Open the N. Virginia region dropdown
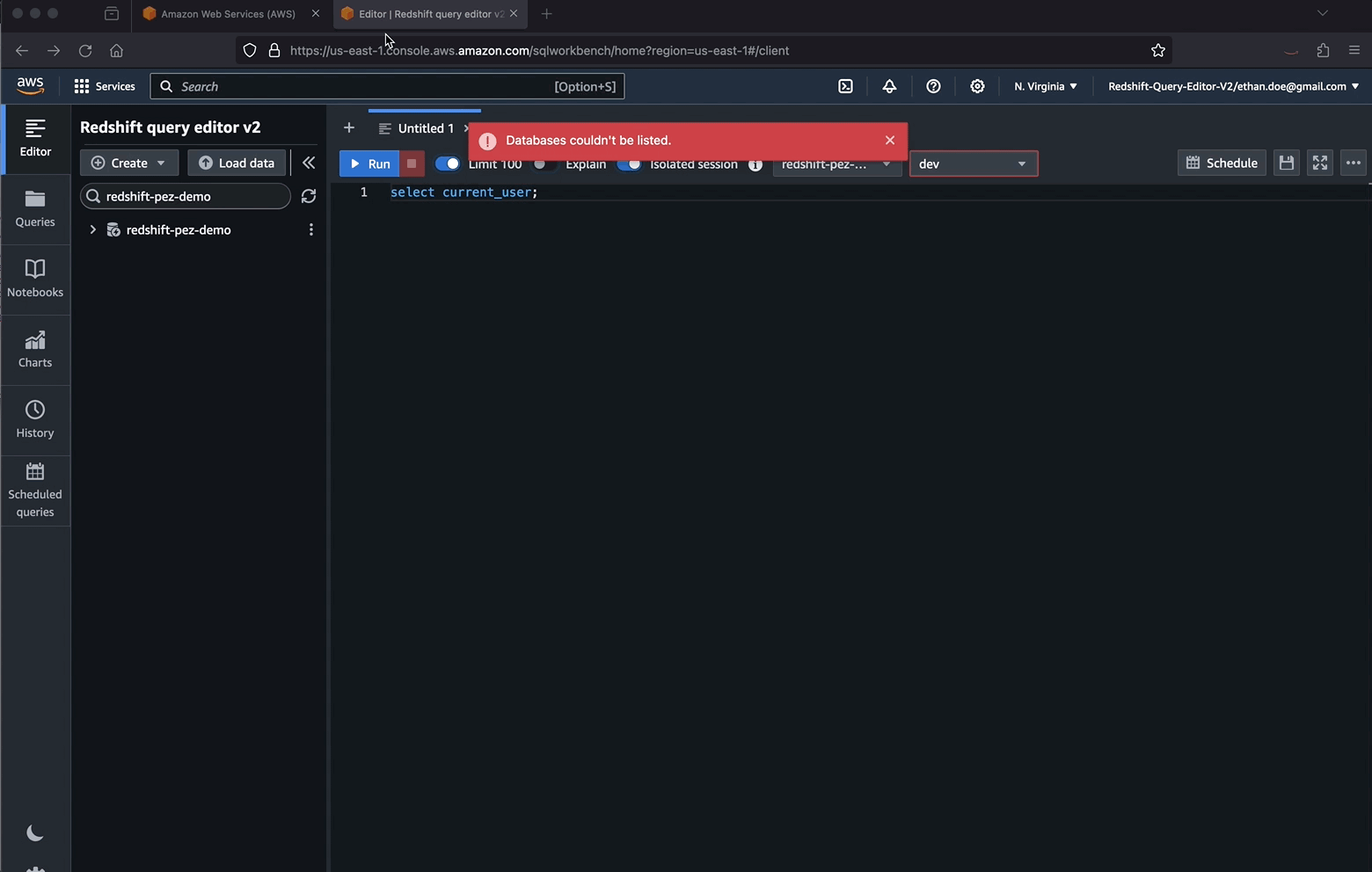 point(1046,86)
